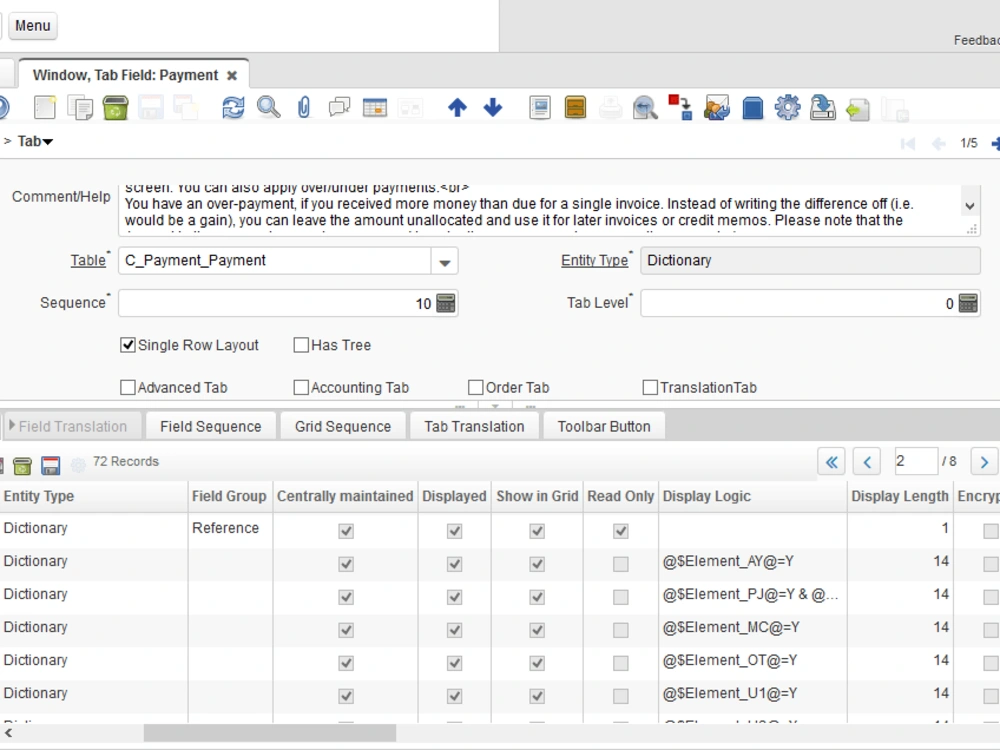Go to parent record with up arrow
Image resolution: width=1000 pixels, height=750 pixels.
click(x=457, y=107)
